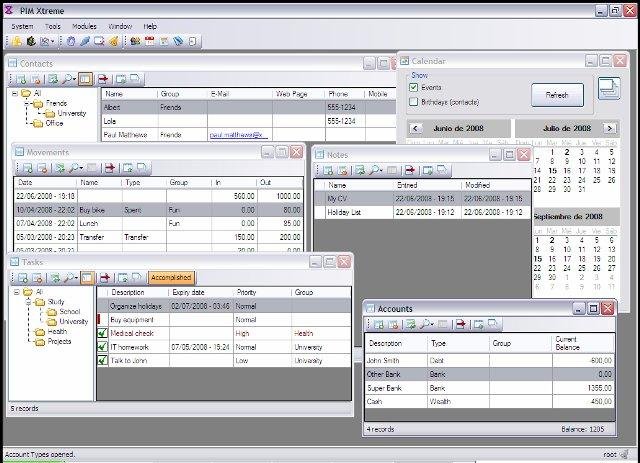Viewport: 640px width, 463px height.
Task: Click the search magnifier icon in Contacts toolbar
Action: coord(67,78)
